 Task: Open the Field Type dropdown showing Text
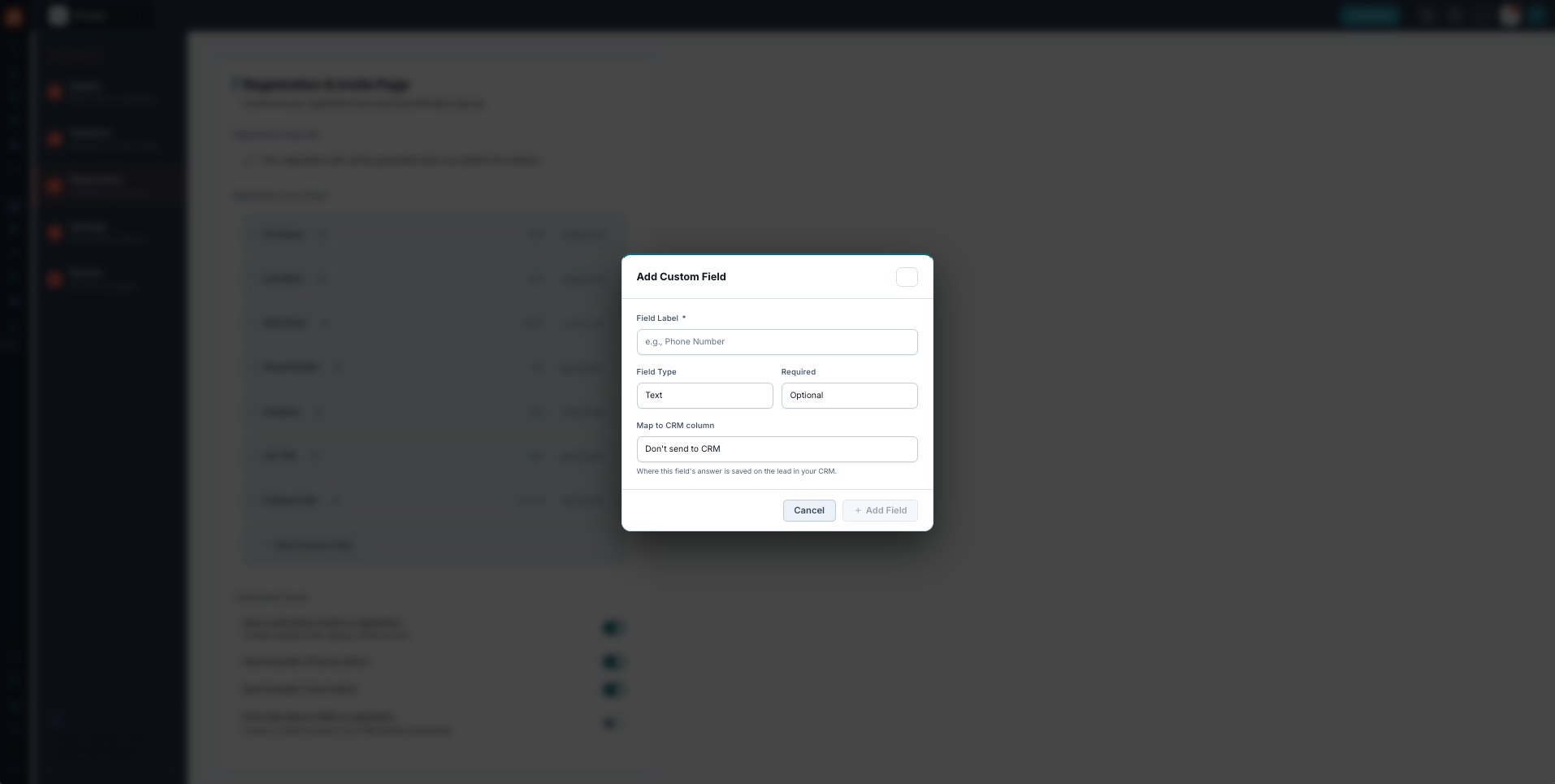704,396
